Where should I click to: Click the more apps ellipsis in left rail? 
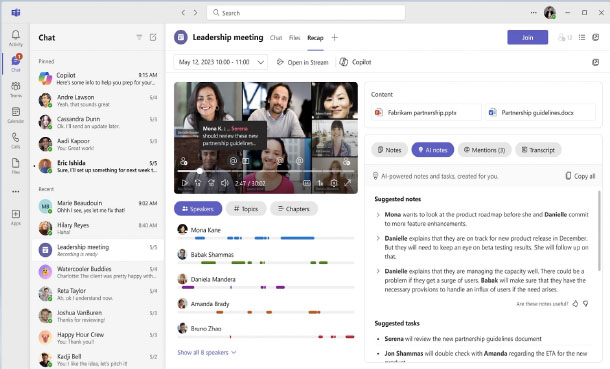pyautogui.click(x=16, y=191)
